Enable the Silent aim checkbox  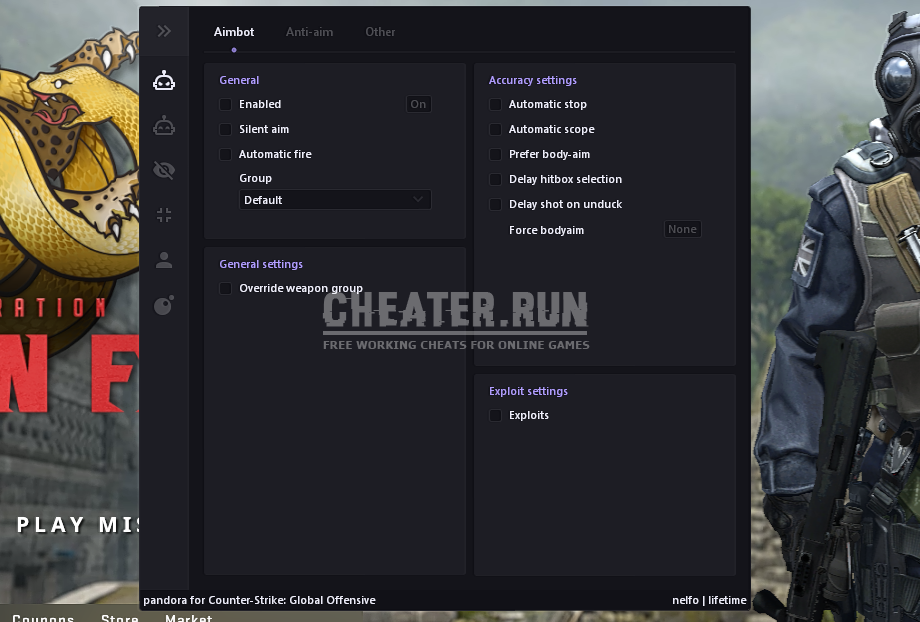(225, 129)
